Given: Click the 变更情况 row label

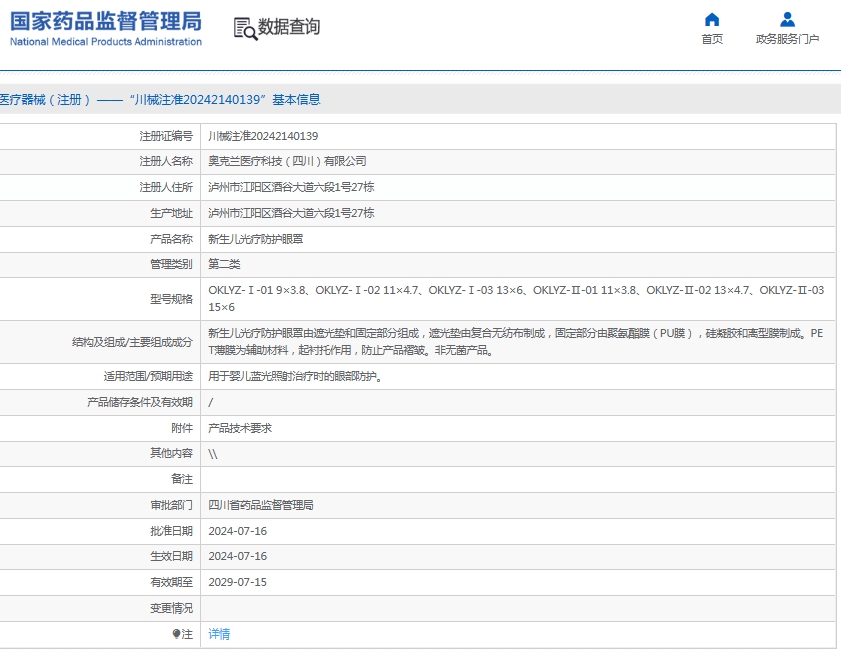Looking at the screenshot, I should [171, 608].
